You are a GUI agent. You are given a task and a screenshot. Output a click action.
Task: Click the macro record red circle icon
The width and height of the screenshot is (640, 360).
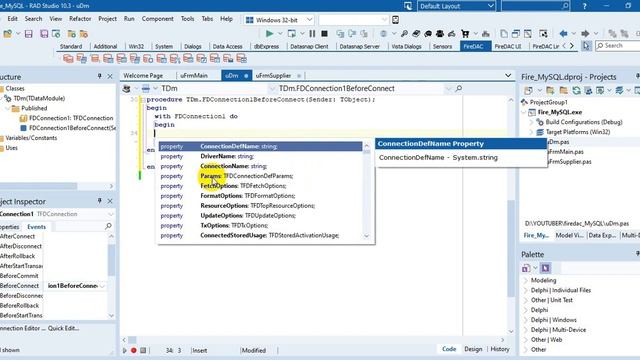[x=133, y=350]
